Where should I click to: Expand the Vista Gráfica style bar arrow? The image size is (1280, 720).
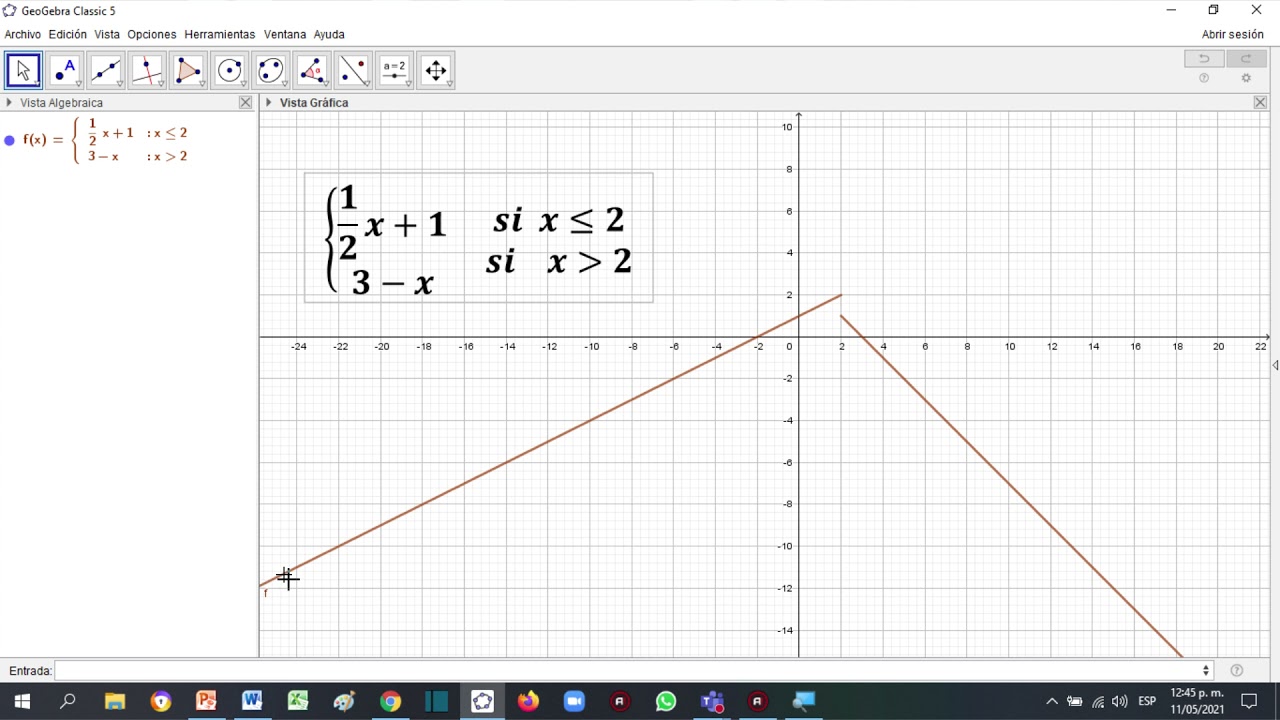tap(268, 102)
